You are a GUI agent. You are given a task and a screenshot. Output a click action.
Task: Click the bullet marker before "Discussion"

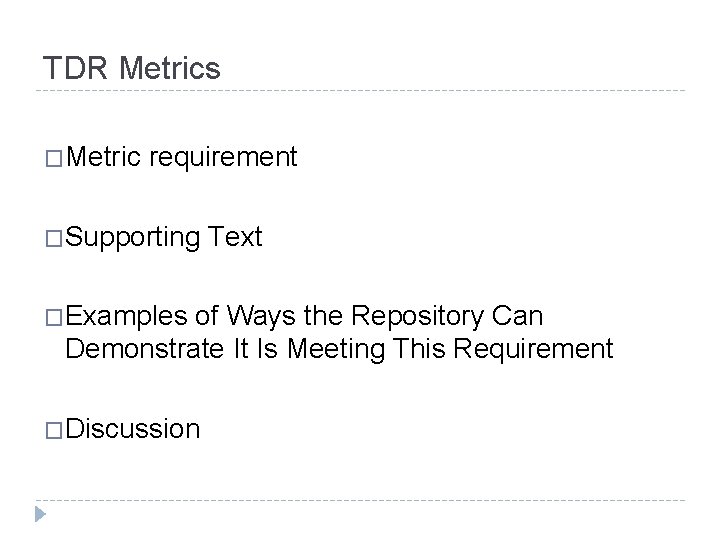54,430
